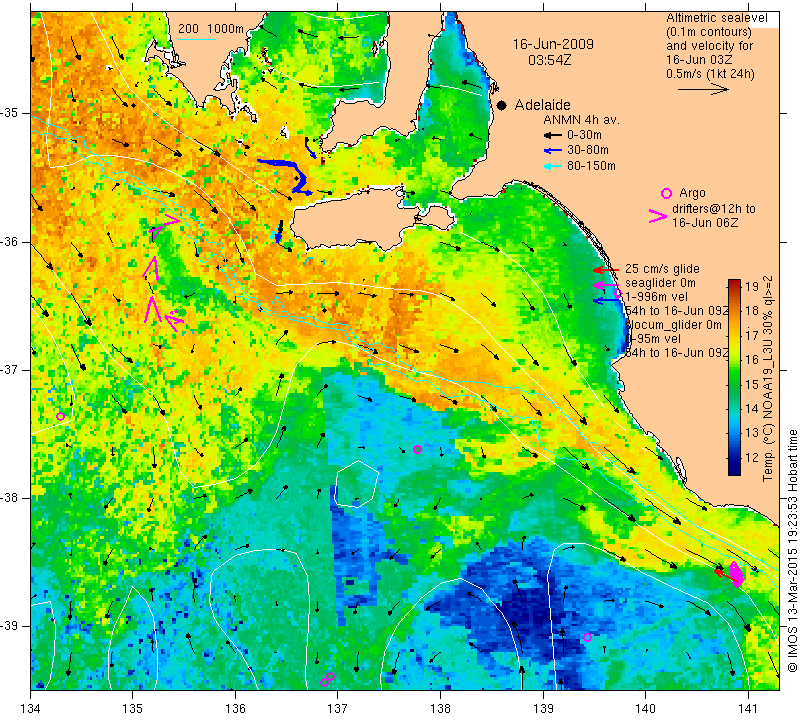
Task: Click the 0-95m vel text
Action: tap(653, 338)
